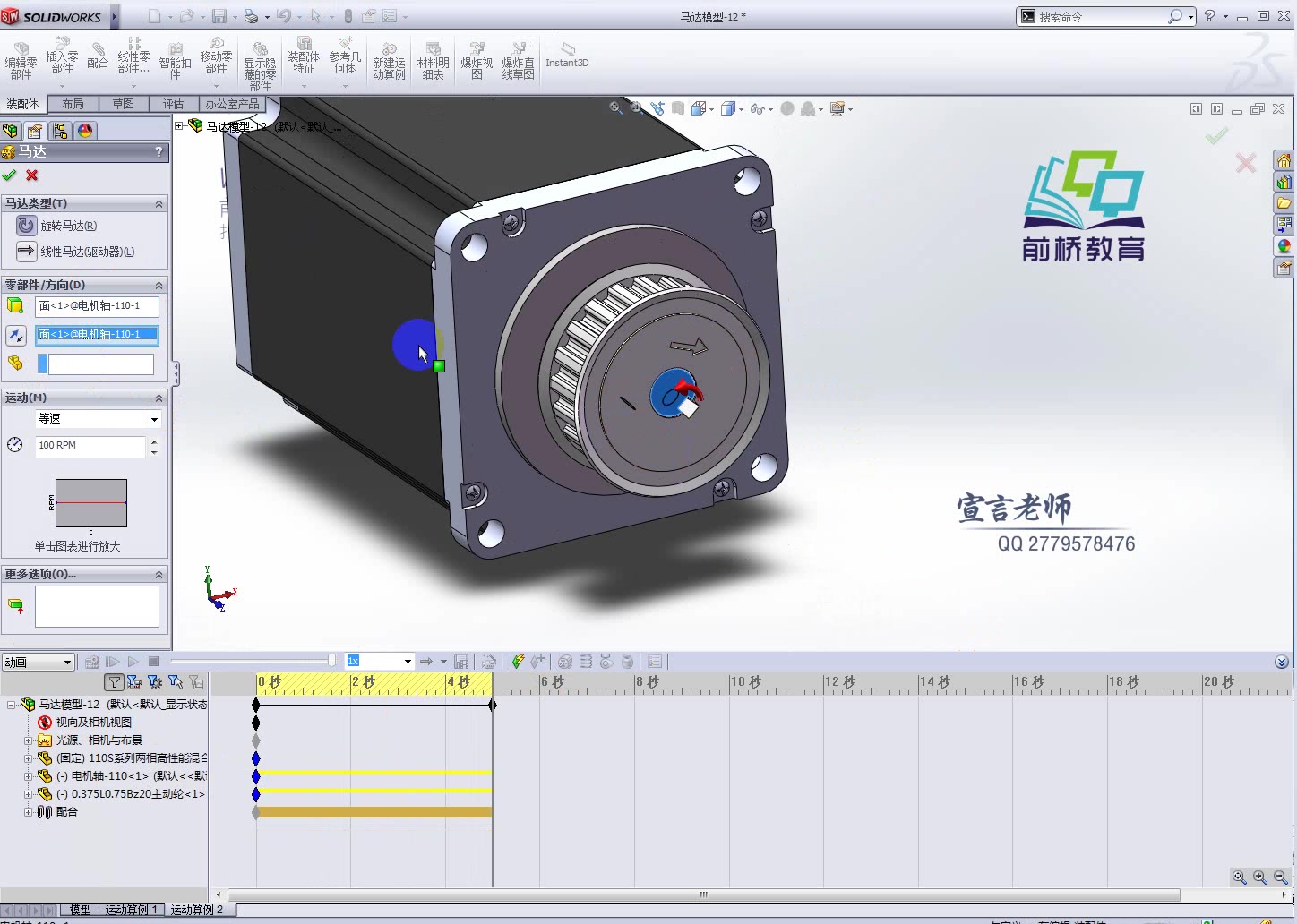Click 新建运动算例 icon

(x=389, y=61)
